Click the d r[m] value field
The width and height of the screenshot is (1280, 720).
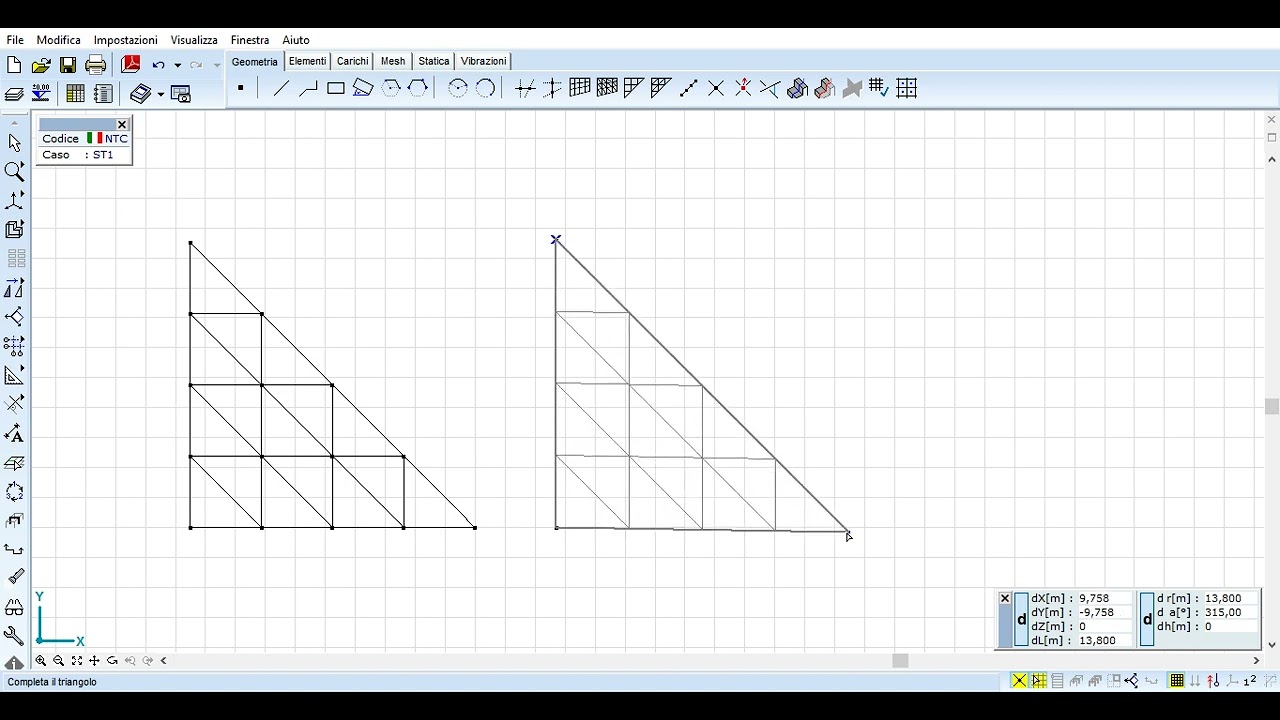1231,598
